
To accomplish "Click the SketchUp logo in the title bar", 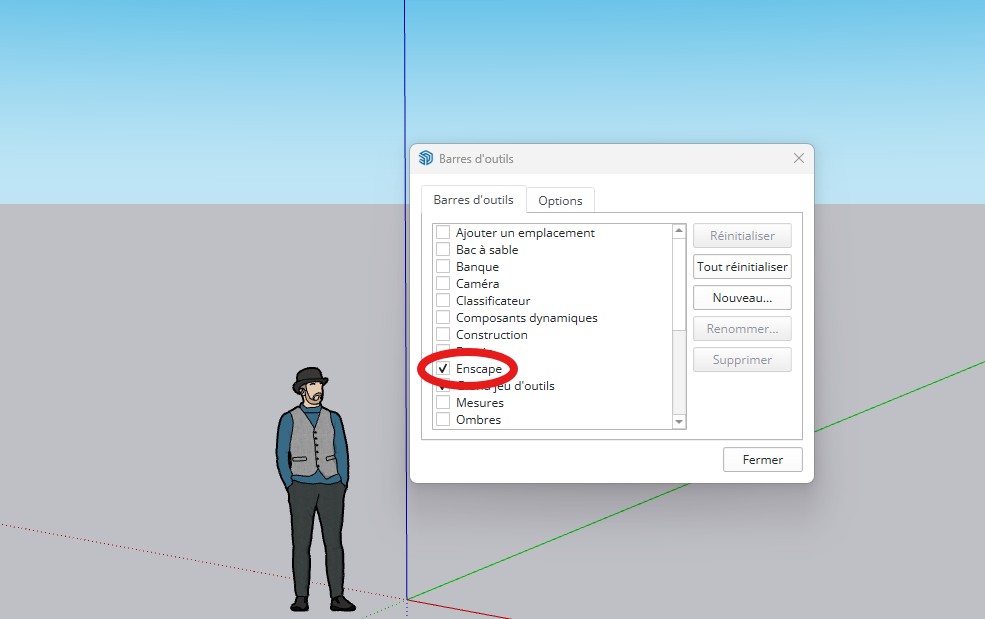I will coord(424,158).
